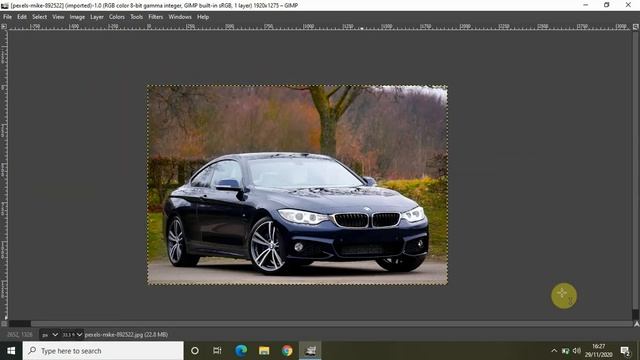Image resolution: width=640 pixels, height=360 pixels.
Task: Open the Filters menu
Action: [156, 17]
